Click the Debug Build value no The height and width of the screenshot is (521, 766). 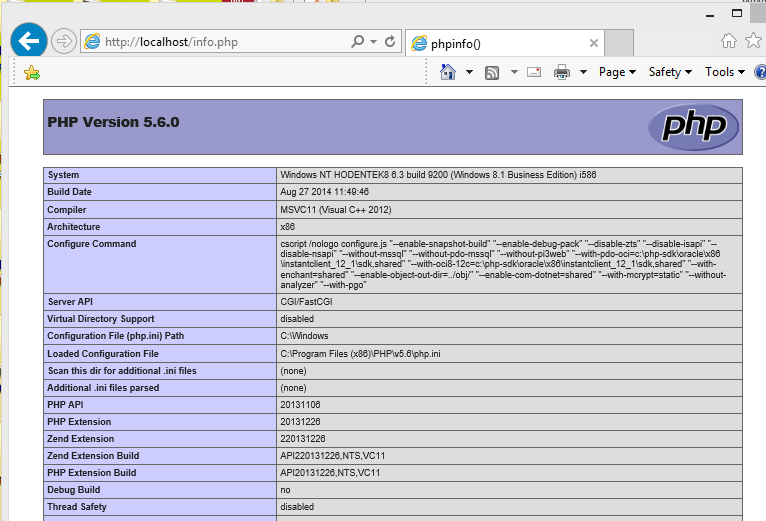click(x=285, y=490)
